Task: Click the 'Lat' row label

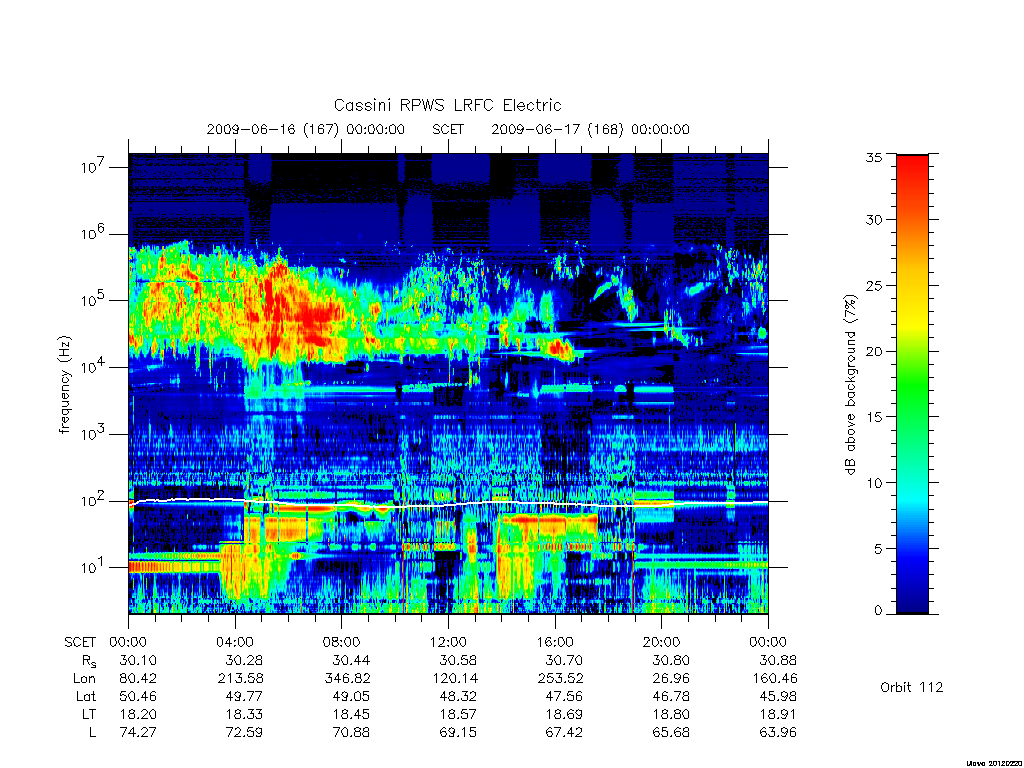Action: 86,697
